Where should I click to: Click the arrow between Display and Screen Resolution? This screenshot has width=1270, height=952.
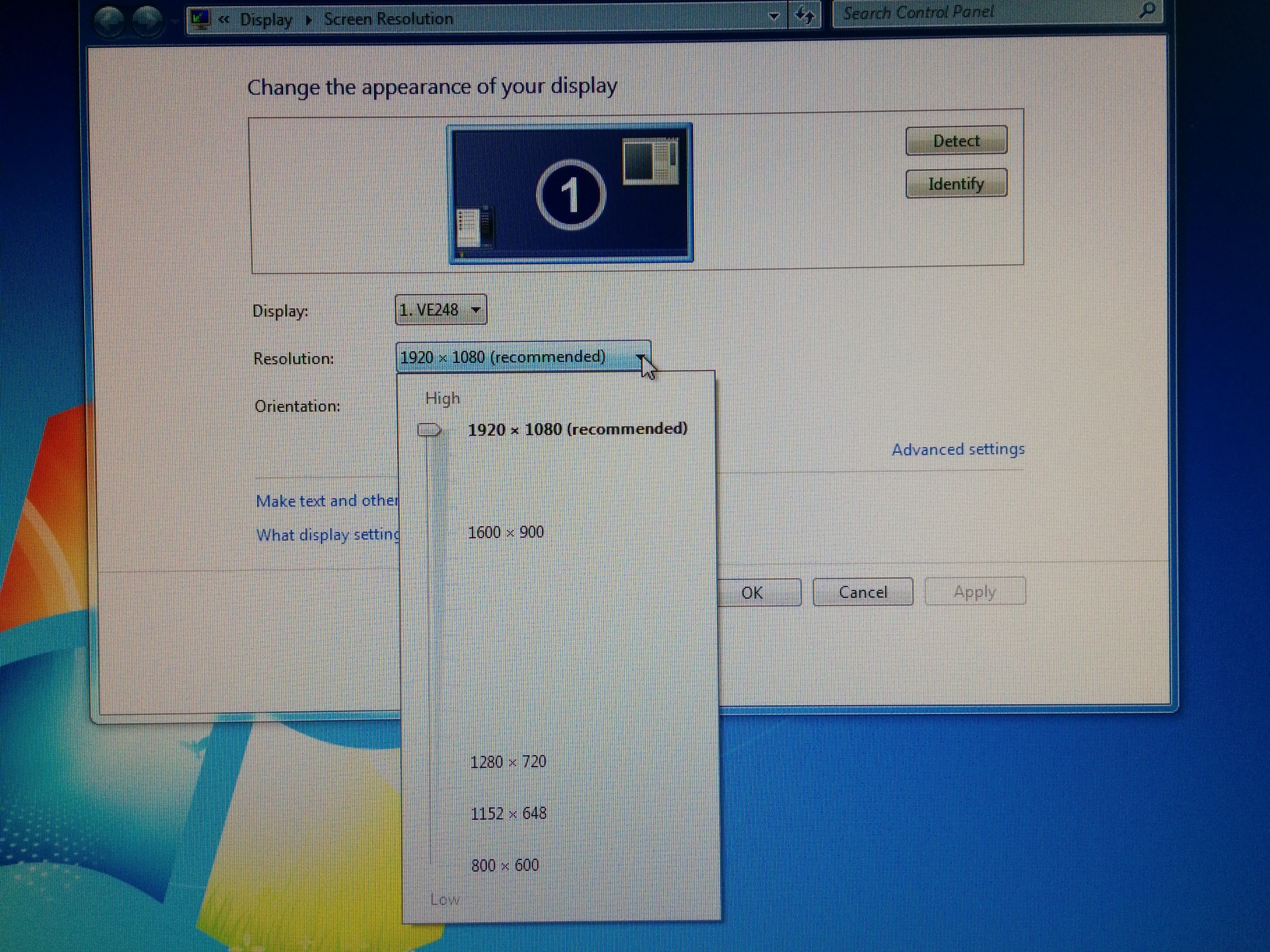click(309, 20)
